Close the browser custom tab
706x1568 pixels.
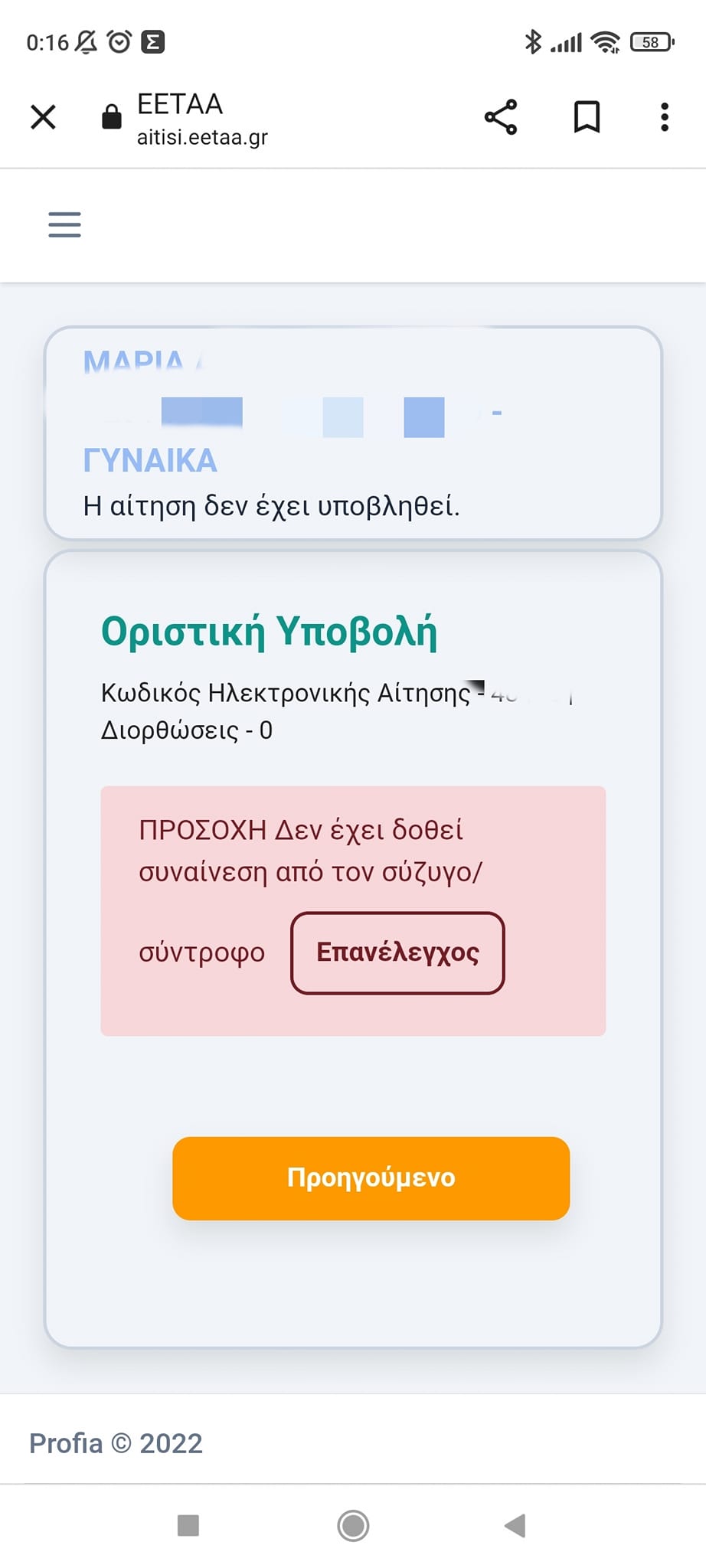(x=43, y=117)
